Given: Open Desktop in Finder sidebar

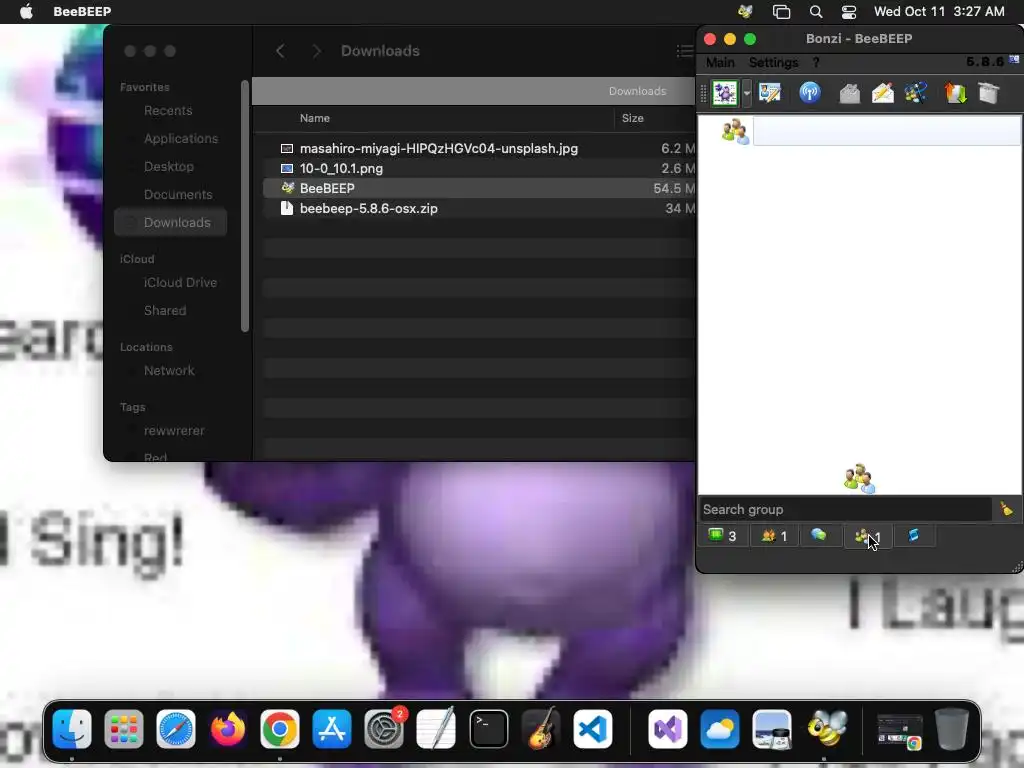Looking at the screenshot, I should [168, 167].
